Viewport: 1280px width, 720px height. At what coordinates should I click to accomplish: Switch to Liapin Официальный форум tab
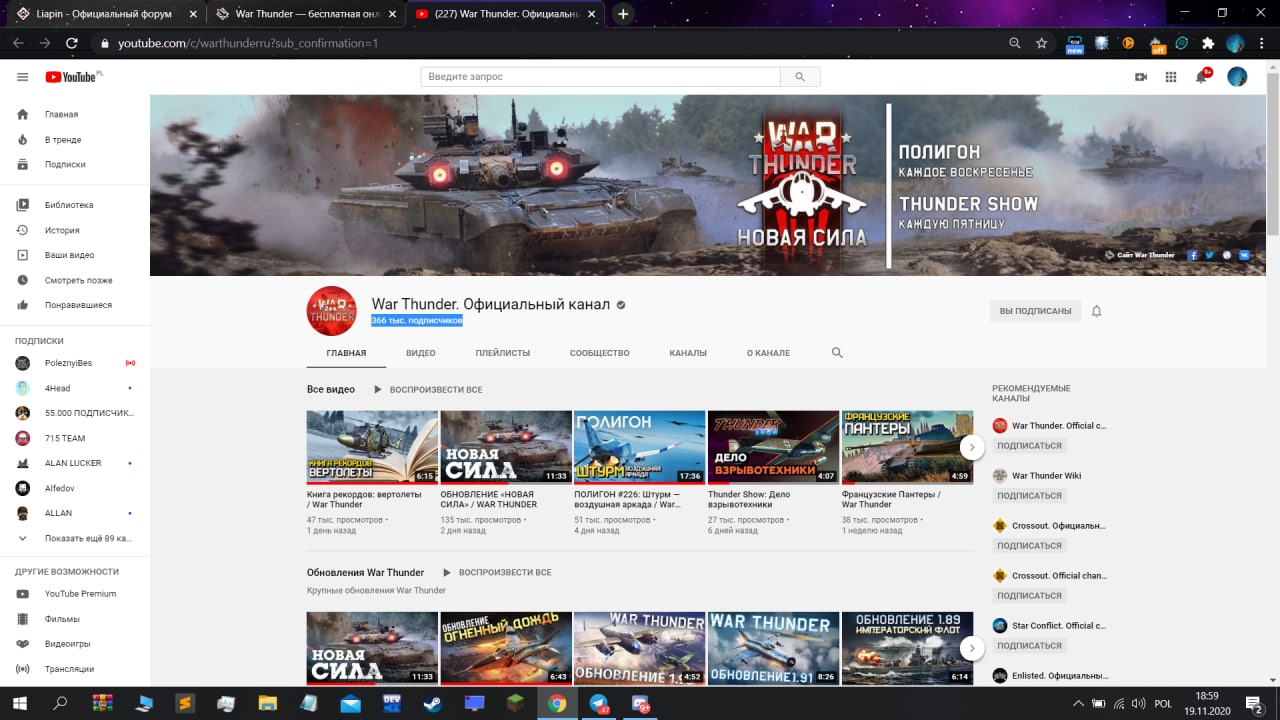click(x=106, y=14)
